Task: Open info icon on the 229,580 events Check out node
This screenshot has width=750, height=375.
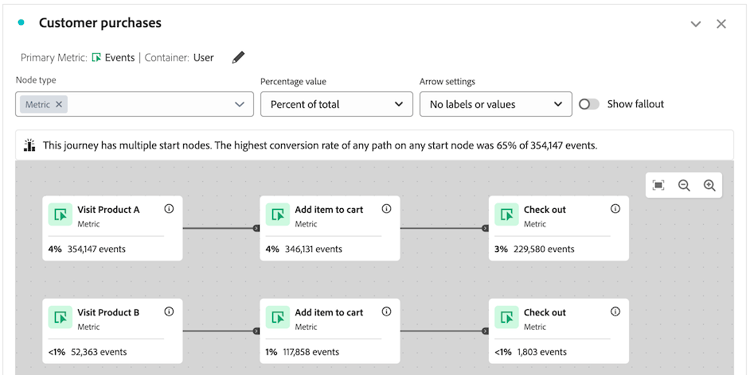Action: tap(615, 209)
